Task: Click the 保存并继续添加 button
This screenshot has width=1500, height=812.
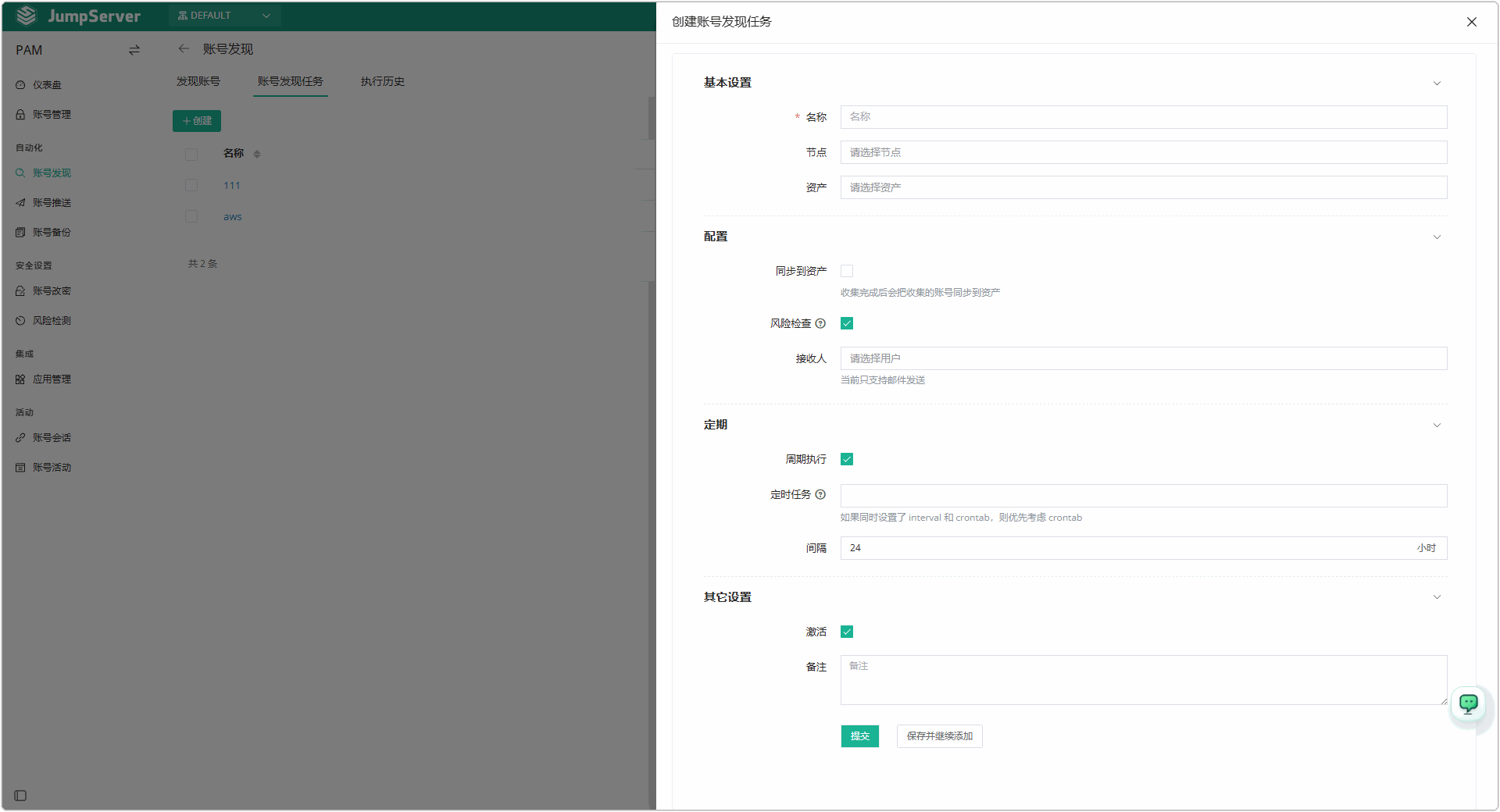Action: 940,736
